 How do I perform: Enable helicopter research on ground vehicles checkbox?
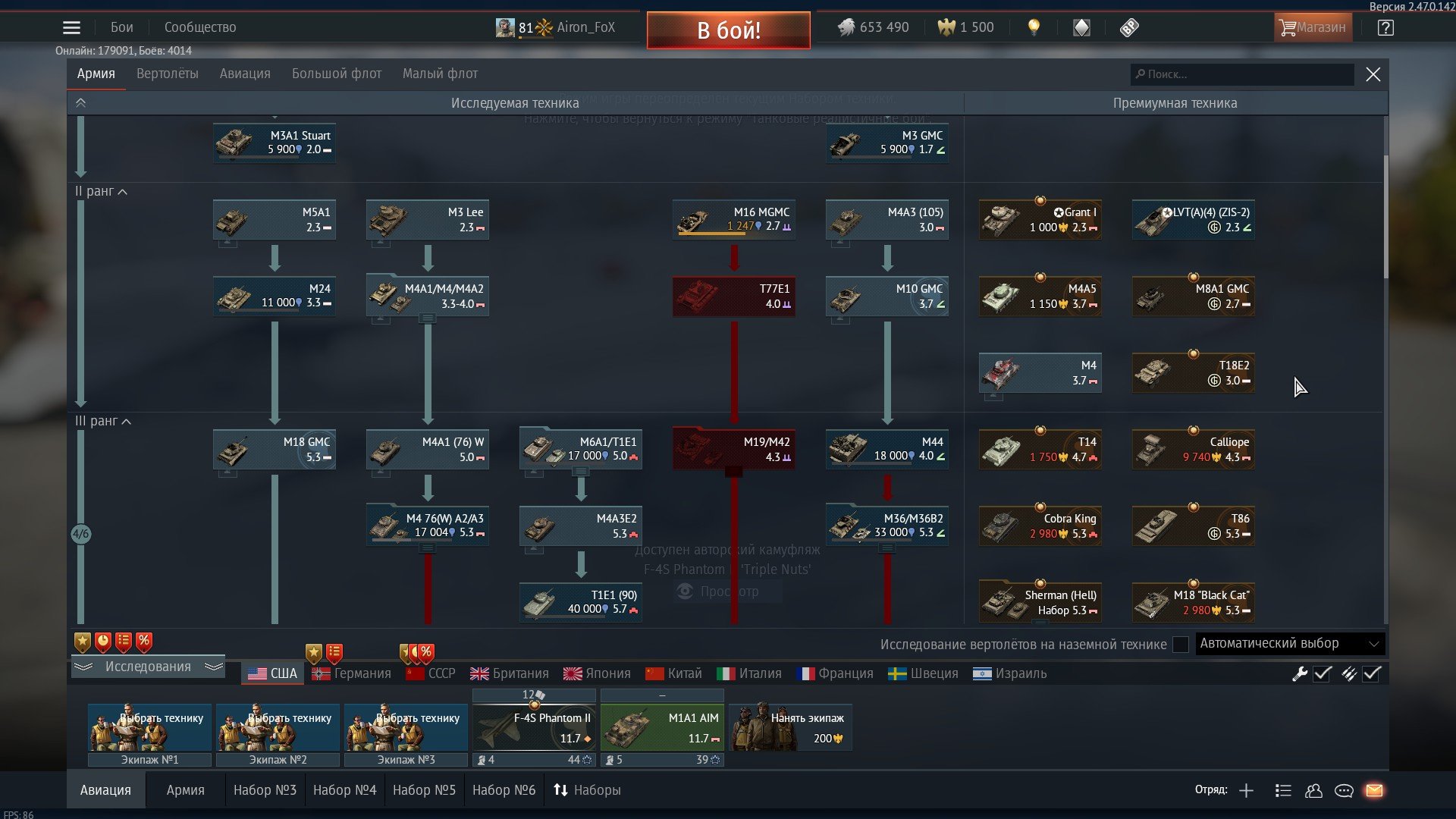[1181, 645]
